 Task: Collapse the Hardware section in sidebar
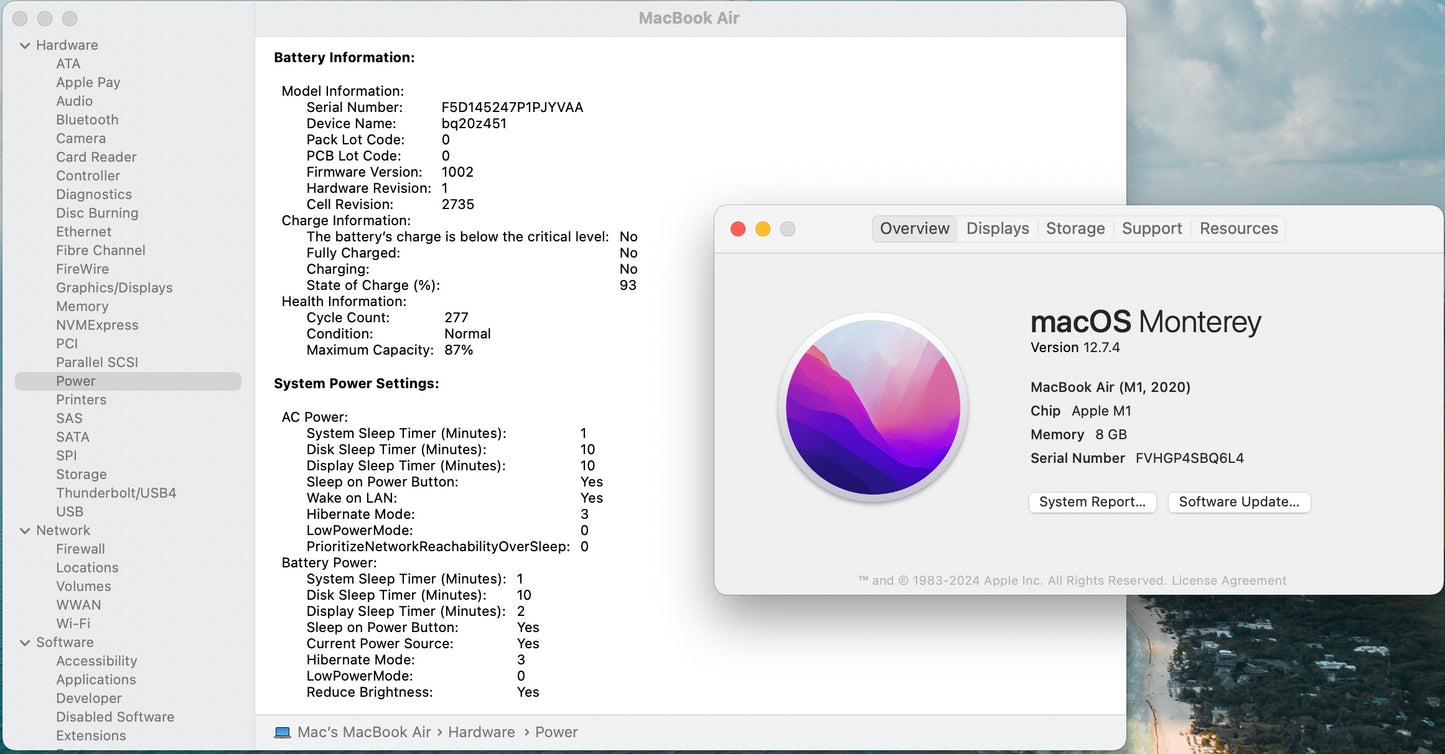pyautogui.click(x=24, y=45)
